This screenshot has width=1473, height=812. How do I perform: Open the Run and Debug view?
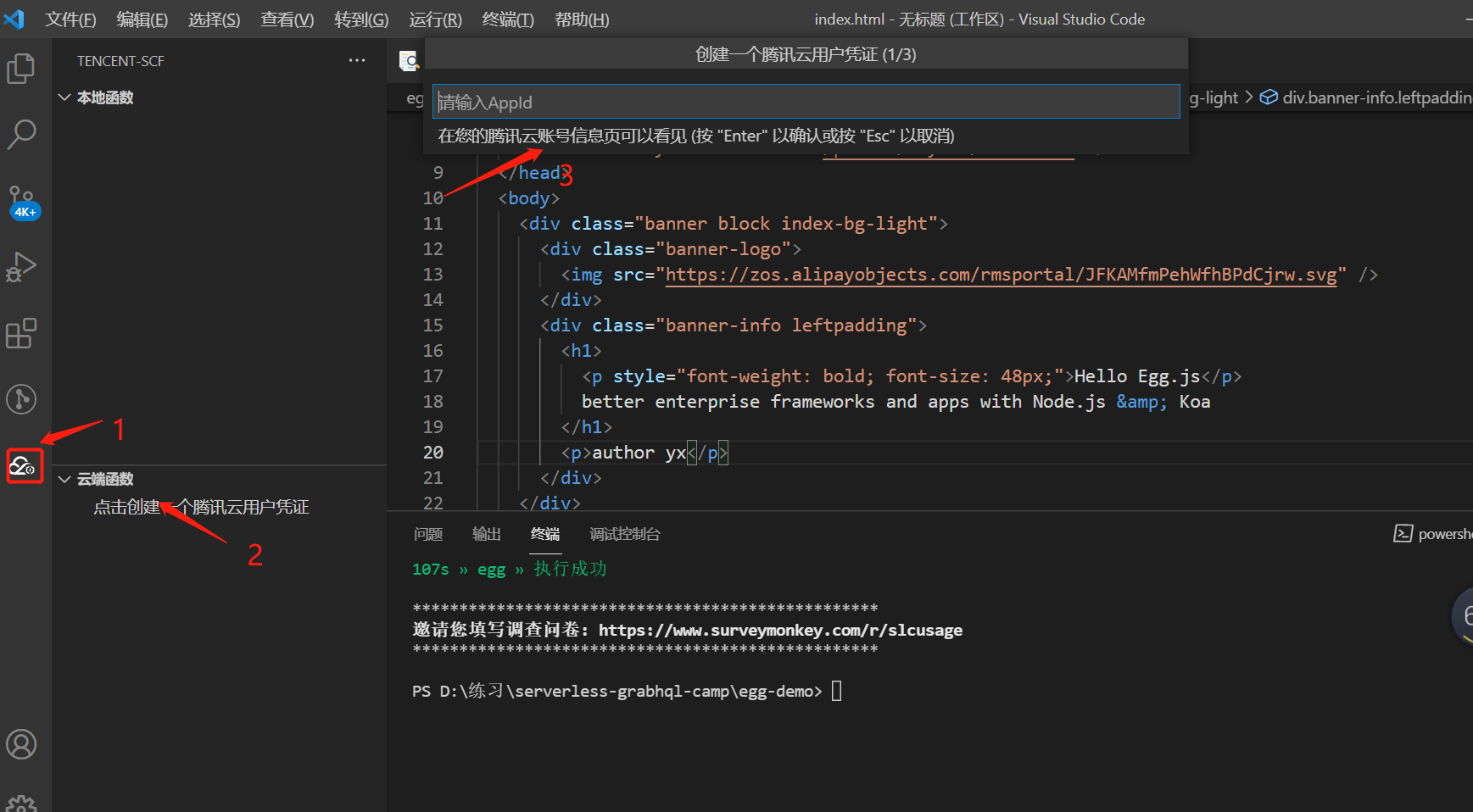click(21, 267)
